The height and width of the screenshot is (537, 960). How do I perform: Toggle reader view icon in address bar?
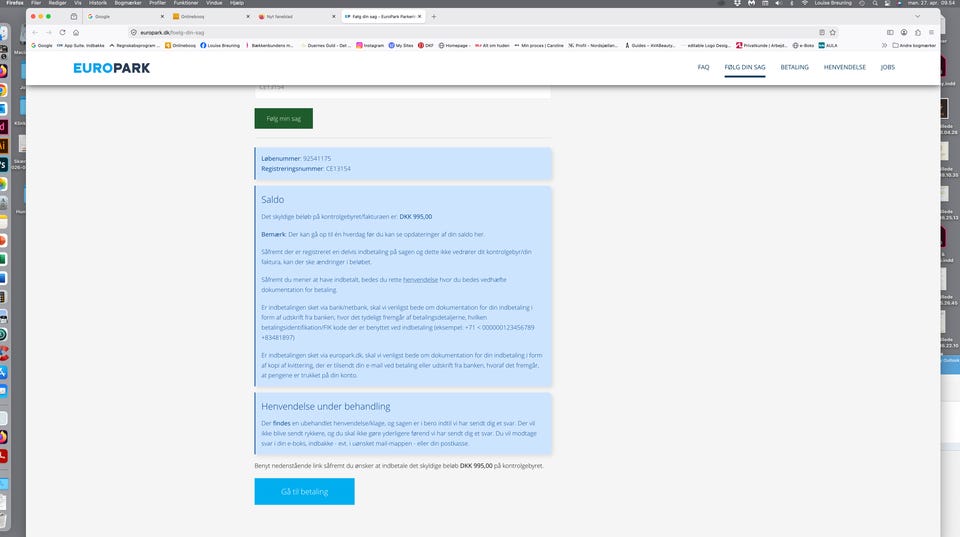click(822, 32)
